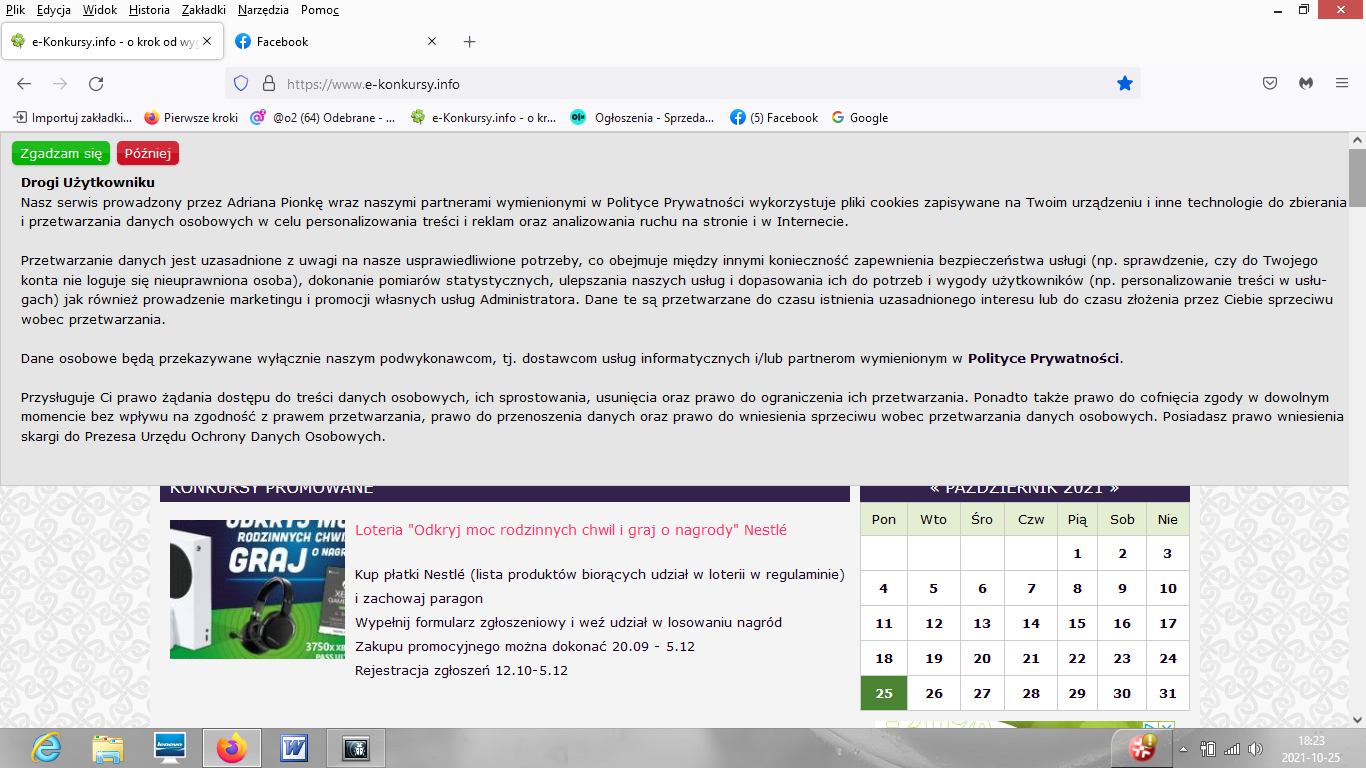Screen dimensions: 1366x768
Task: Click the red Później button
Action: click(x=148, y=153)
